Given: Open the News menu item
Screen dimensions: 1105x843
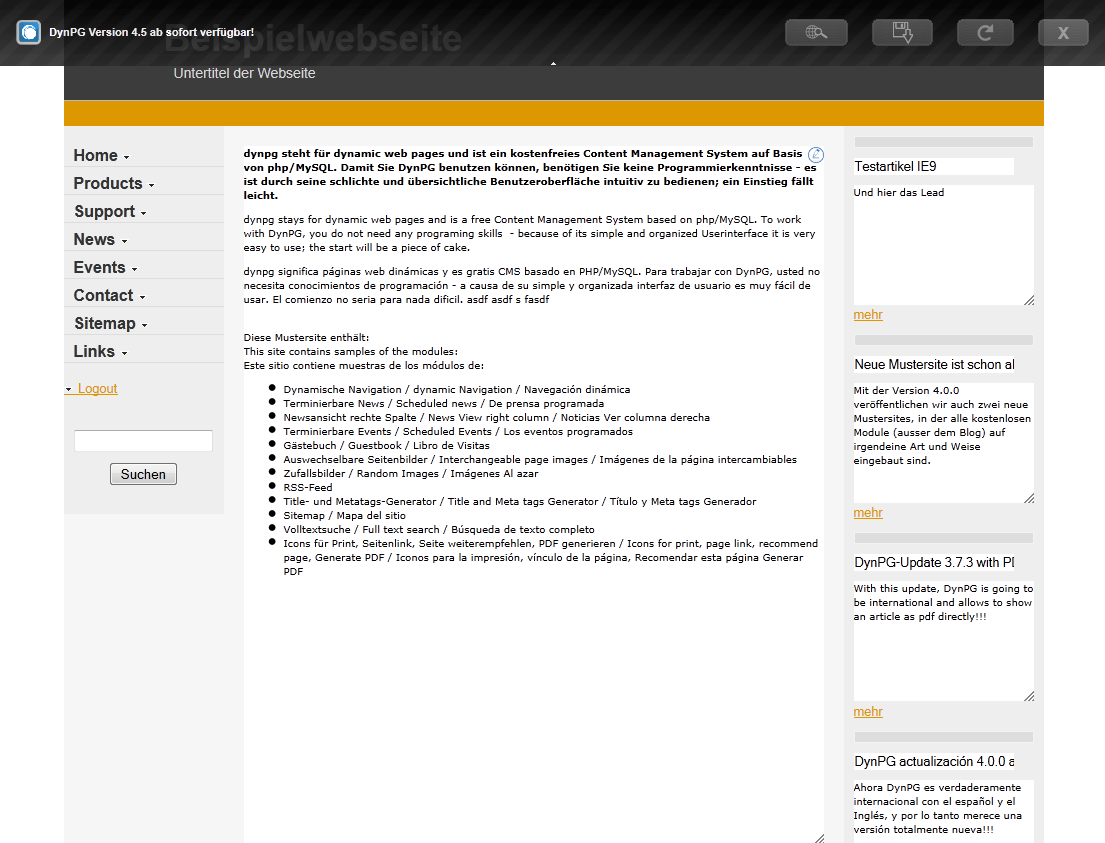Looking at the screenshot, I should [94, 239].
